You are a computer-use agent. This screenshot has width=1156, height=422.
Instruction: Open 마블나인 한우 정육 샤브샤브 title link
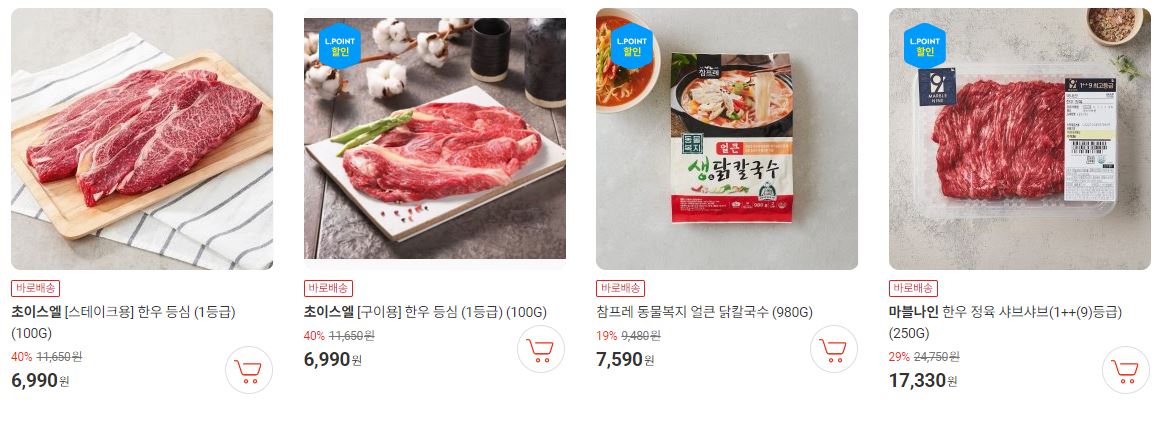coord(1006,322)
